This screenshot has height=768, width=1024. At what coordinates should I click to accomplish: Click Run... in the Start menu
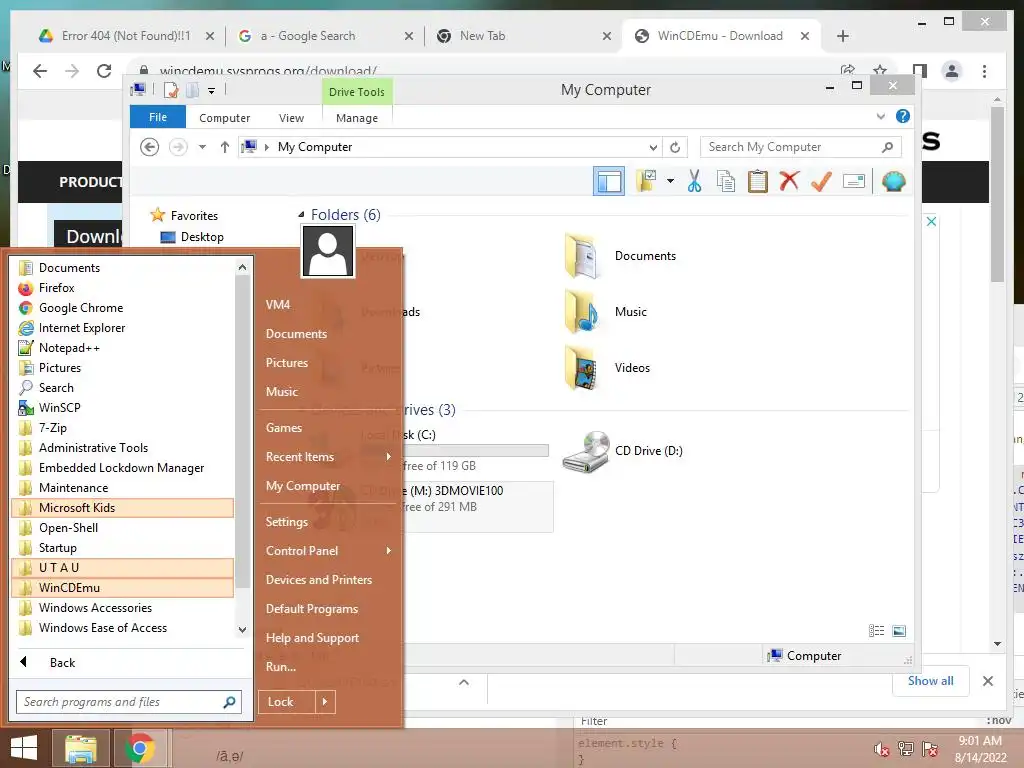(329, 667)
